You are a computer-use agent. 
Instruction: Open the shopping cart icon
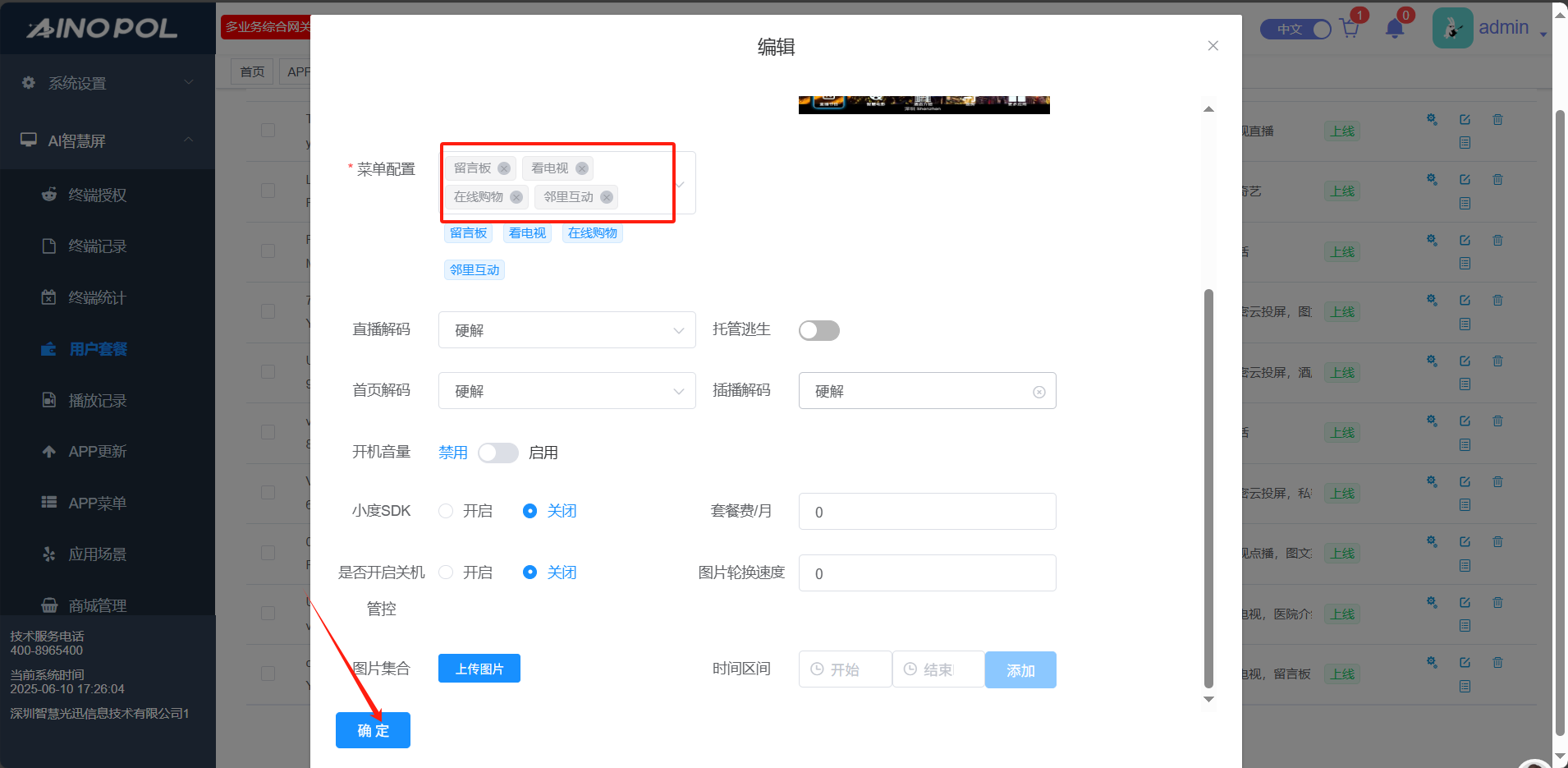pyautogui.click(x=1349, y=29)
